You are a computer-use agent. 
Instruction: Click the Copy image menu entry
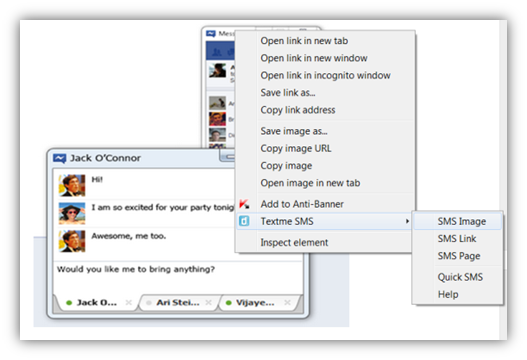coord(325,166)
